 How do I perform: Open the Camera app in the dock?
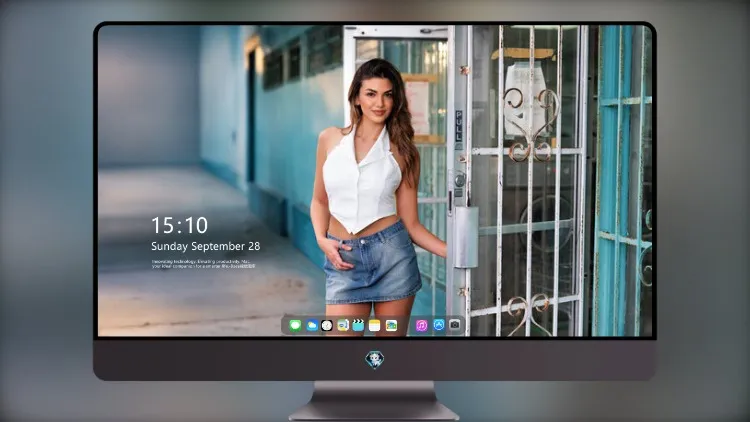[x=455, y=325]
